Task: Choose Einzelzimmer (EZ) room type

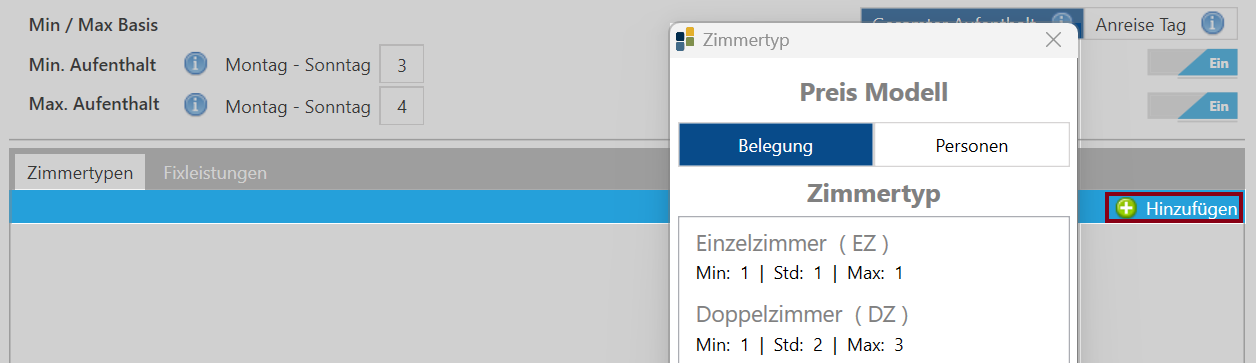Action: click(873, 256)
